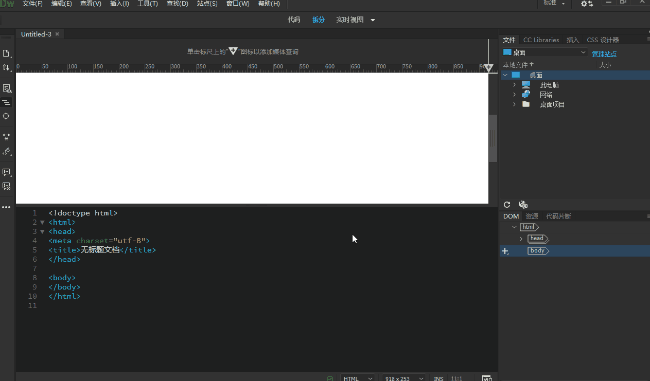Open the live view options dropdown arrow
The width and height of the screenshot is (650, 381).
pyautogui.click(x=373, y=20)
